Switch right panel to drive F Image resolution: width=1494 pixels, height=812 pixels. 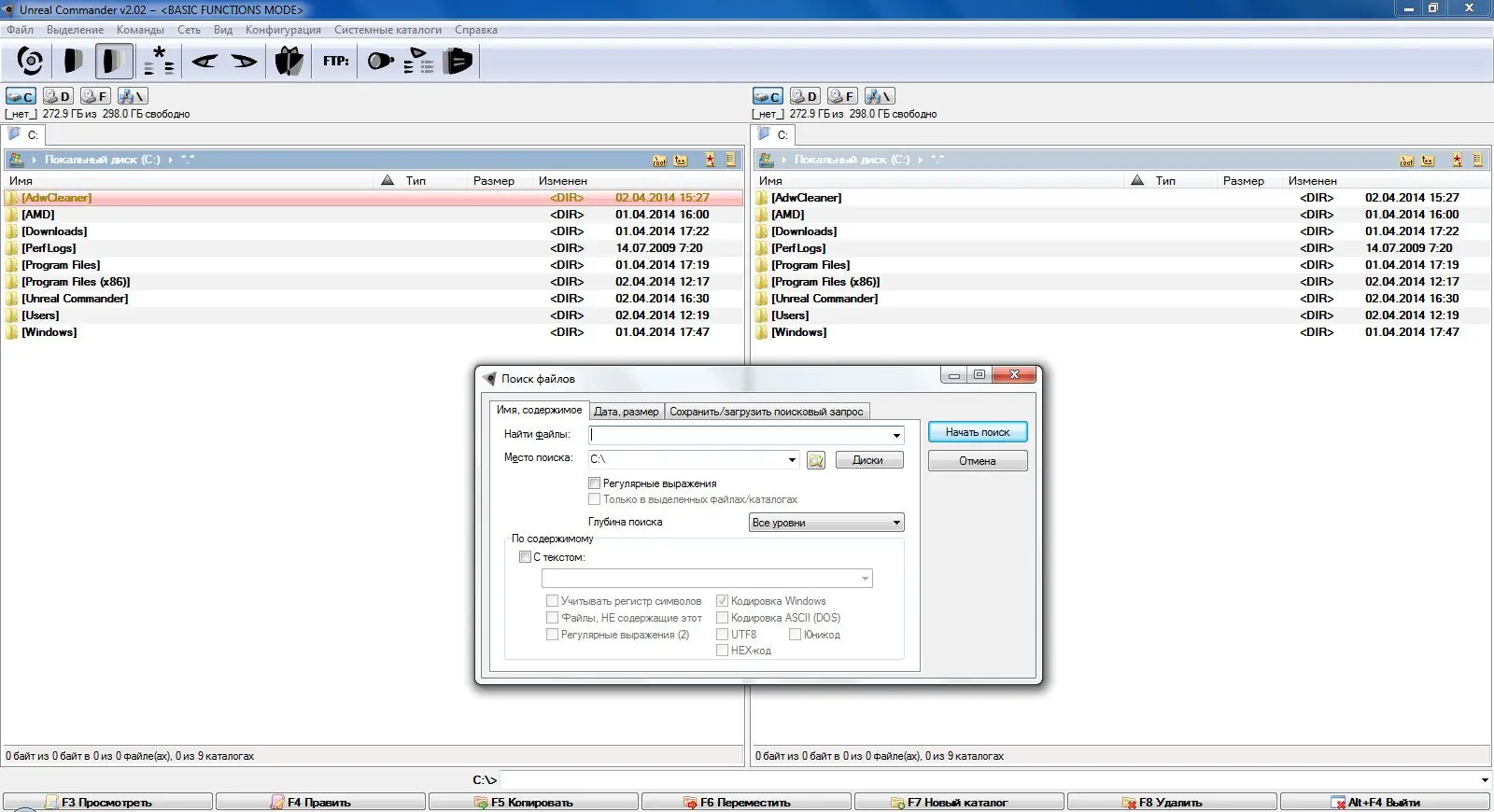[x=842, y=96]
